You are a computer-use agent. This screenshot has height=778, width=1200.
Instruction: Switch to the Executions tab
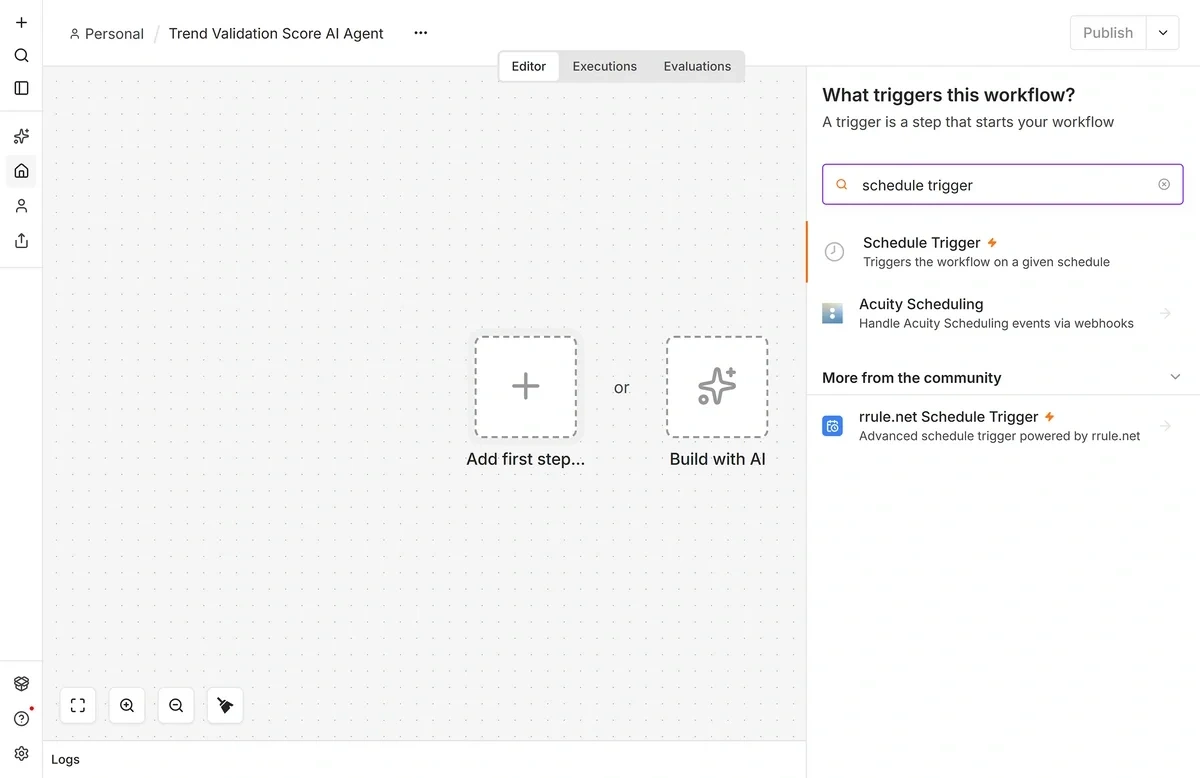tap(604, 66)
